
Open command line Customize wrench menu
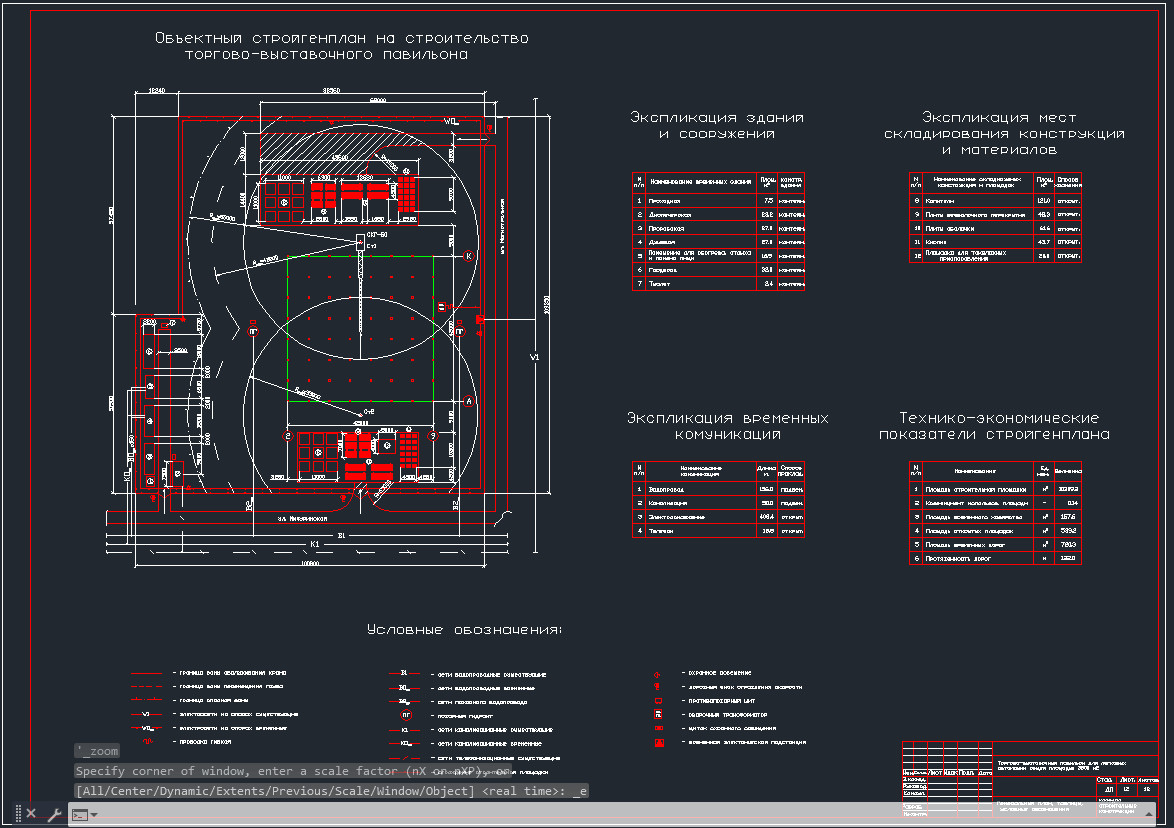click(54, 814)
